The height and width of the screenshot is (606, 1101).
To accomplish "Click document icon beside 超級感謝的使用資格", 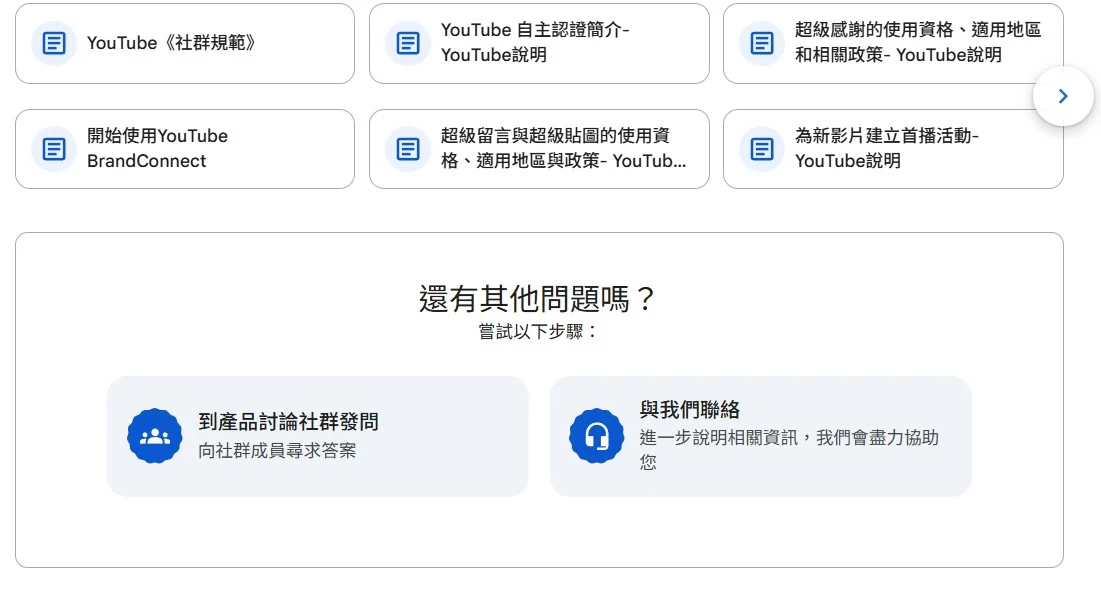I will 762,43.
